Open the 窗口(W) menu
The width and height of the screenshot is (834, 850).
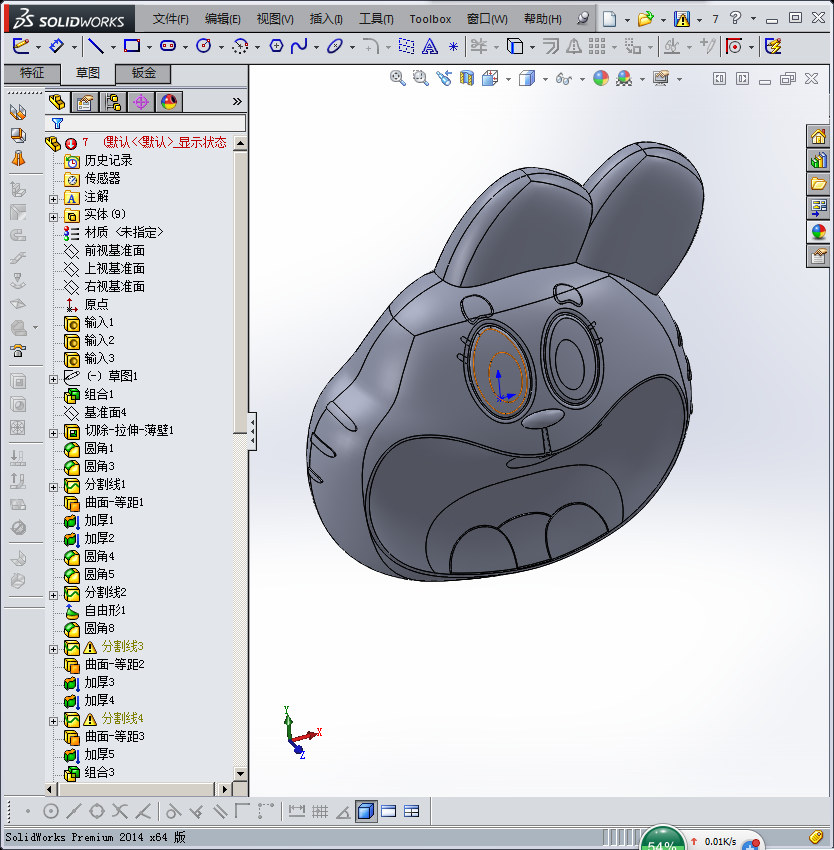(487, 19)
